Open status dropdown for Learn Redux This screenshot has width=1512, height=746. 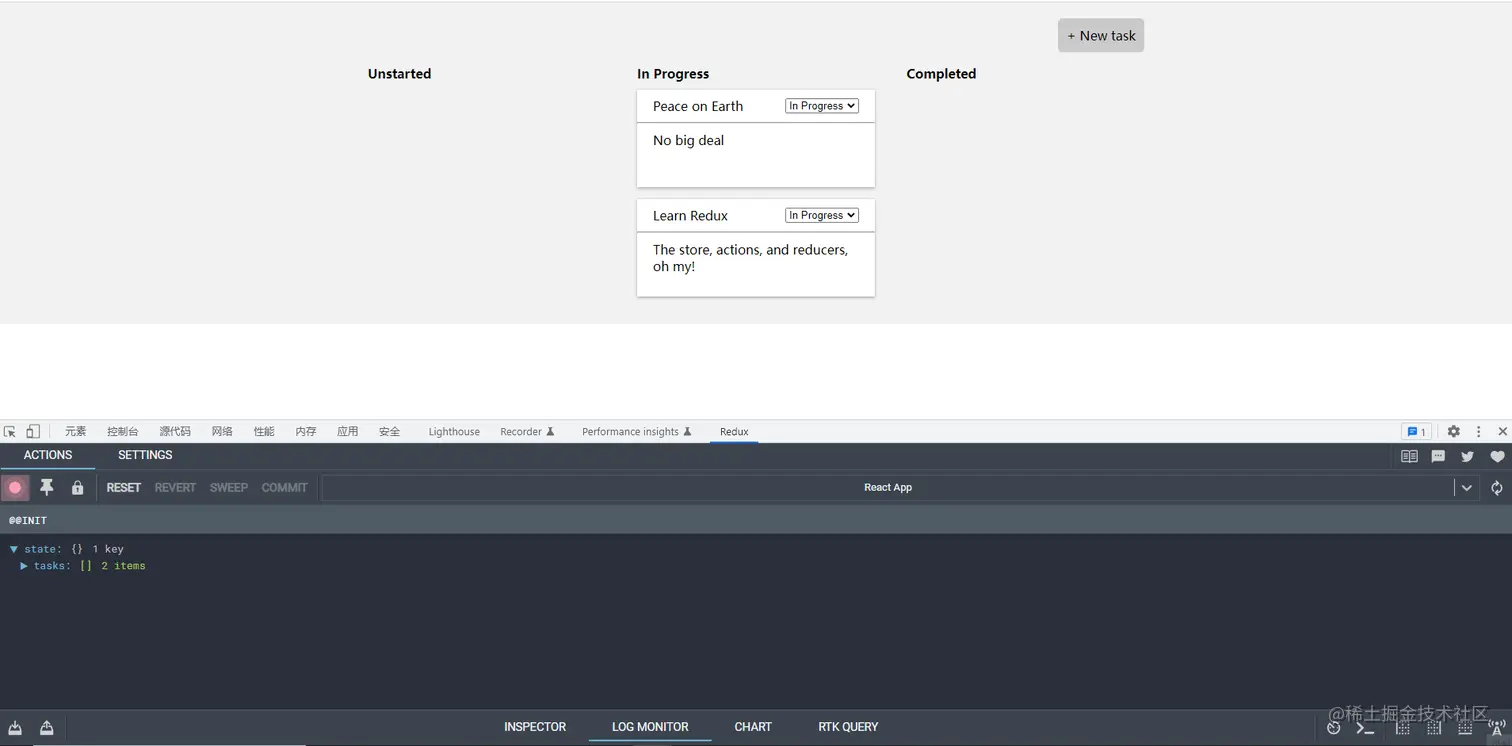(822, 215)
